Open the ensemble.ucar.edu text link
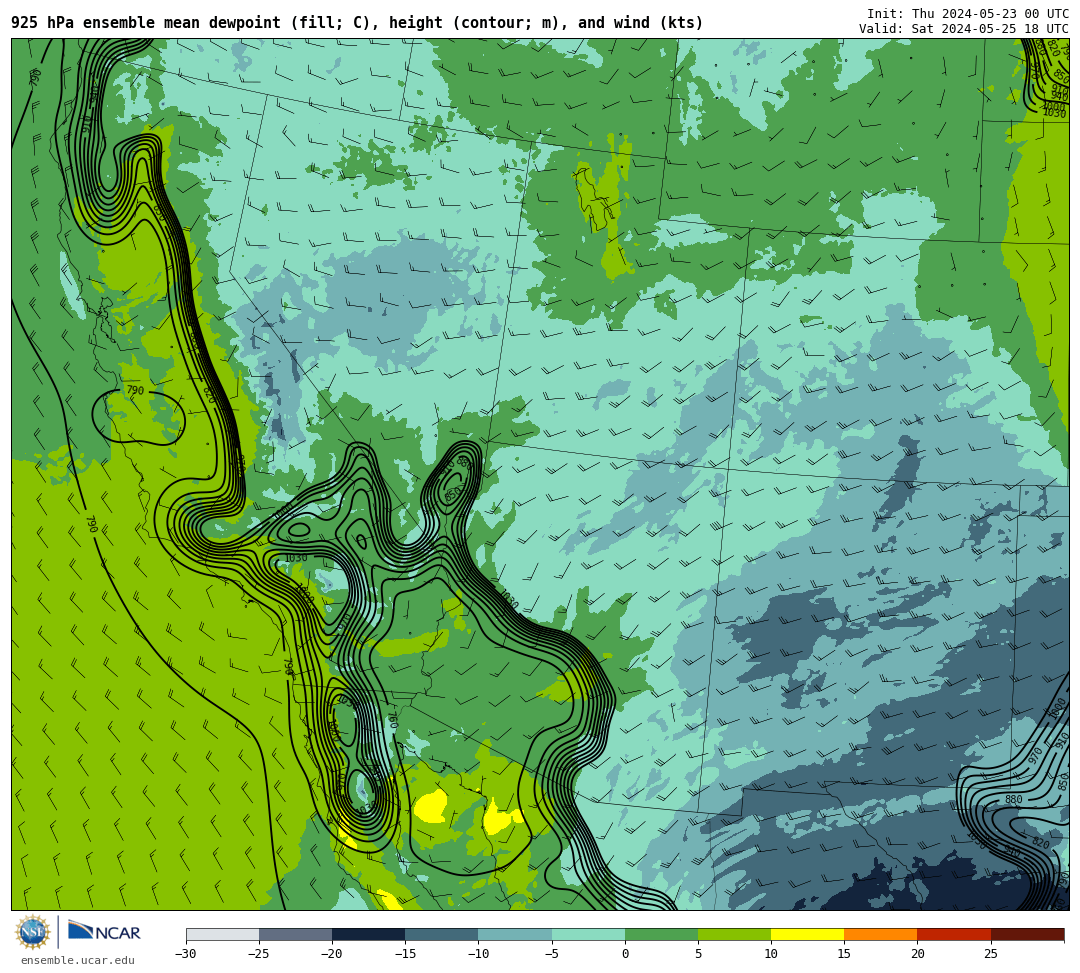1080x973 pixels. click(x=78, y=960)
